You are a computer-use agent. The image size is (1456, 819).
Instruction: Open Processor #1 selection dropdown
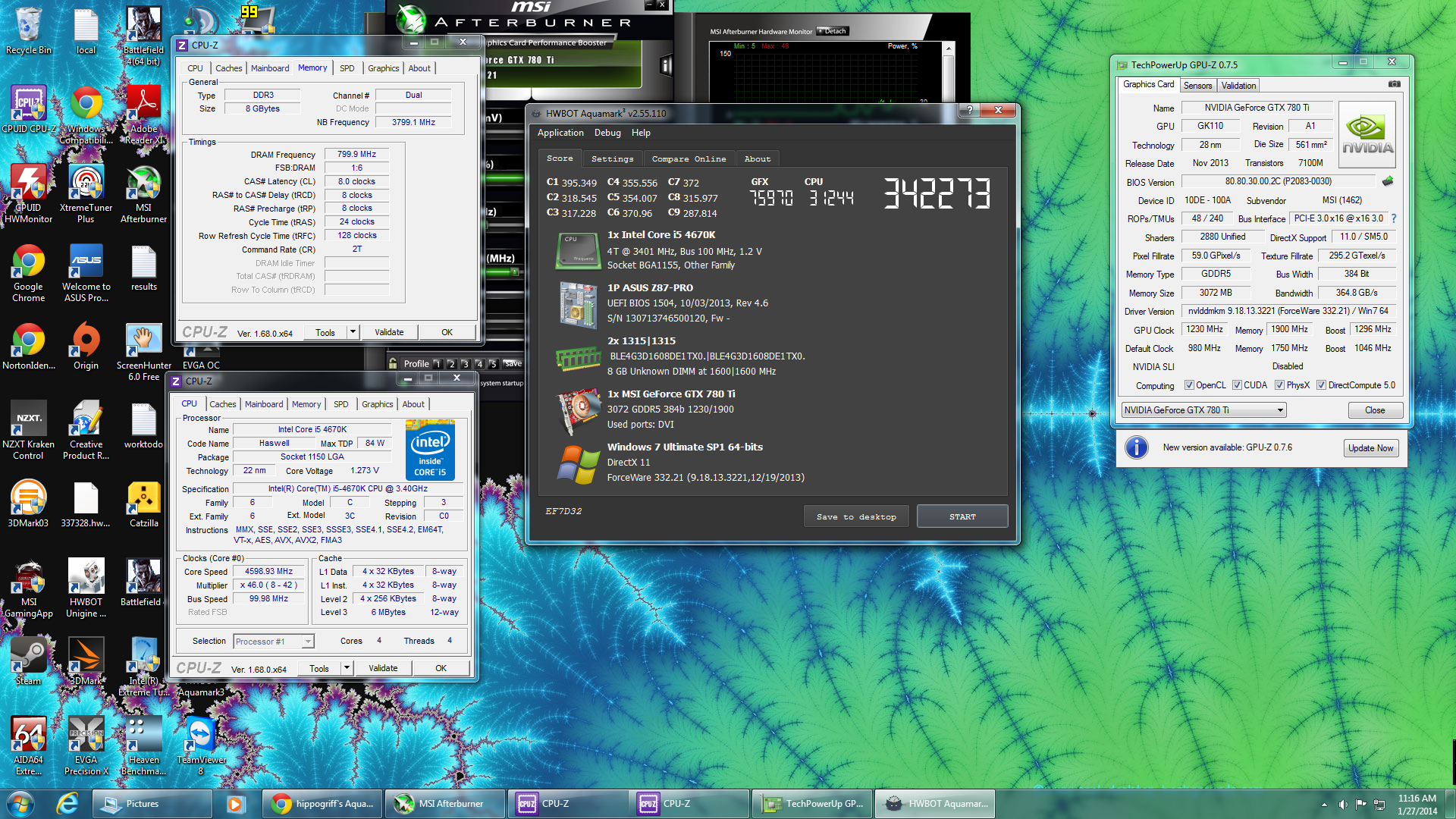pyautogui.click(x=273, y=642)
